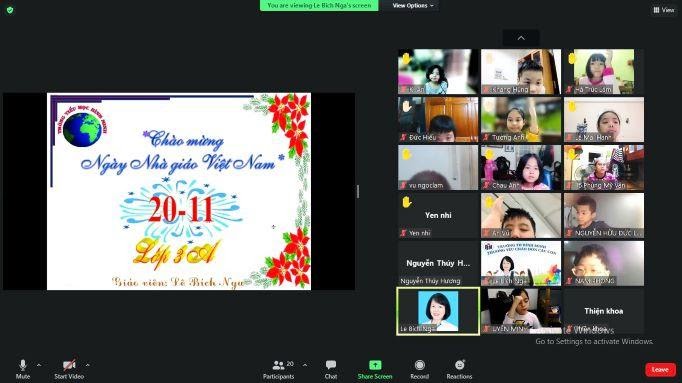682x383 pixels.
Task: Open the View Options dropdown
Action: tap(413, 6)
